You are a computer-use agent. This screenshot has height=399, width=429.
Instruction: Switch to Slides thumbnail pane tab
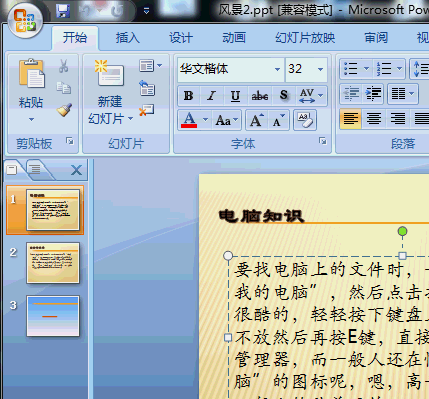[x=12, y=170]
